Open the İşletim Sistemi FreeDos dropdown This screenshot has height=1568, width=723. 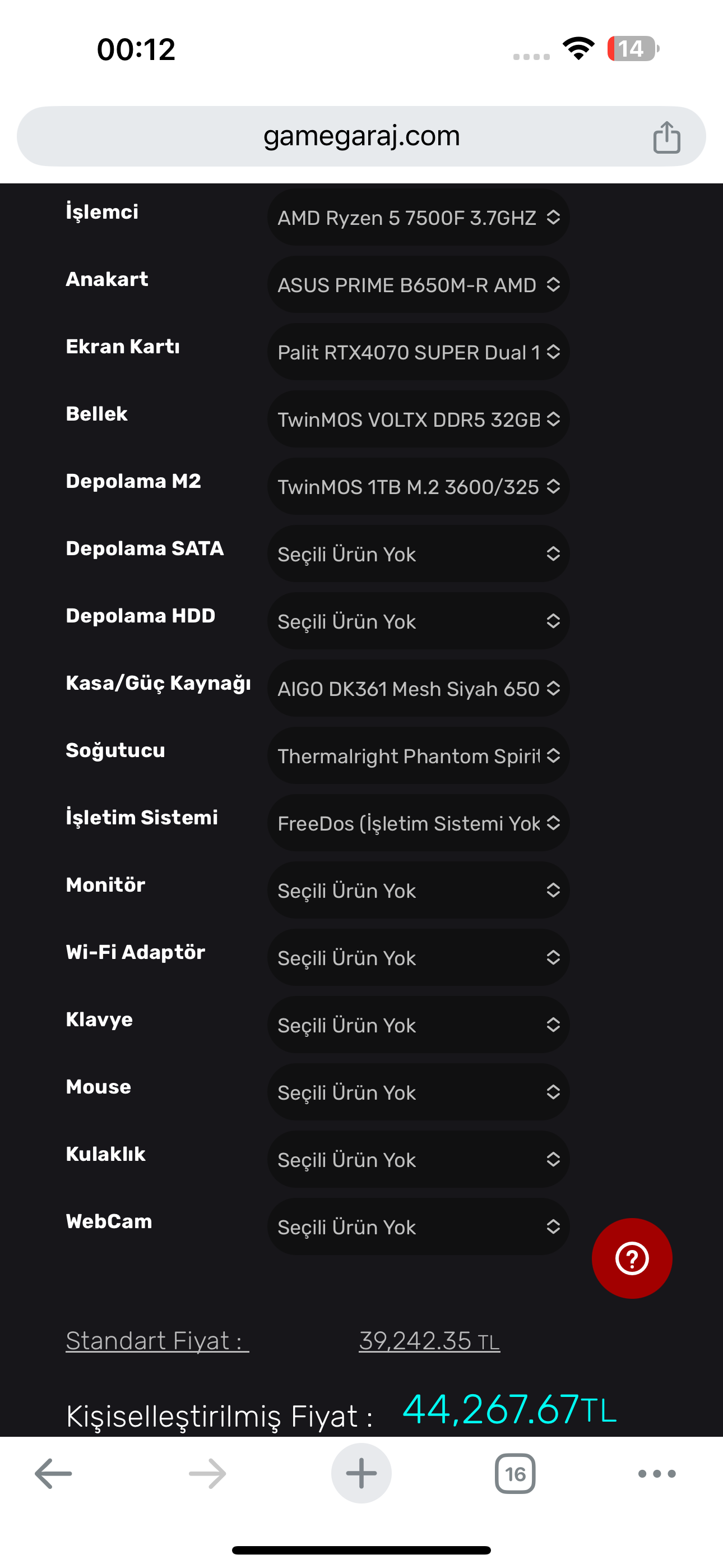(418, 823)
